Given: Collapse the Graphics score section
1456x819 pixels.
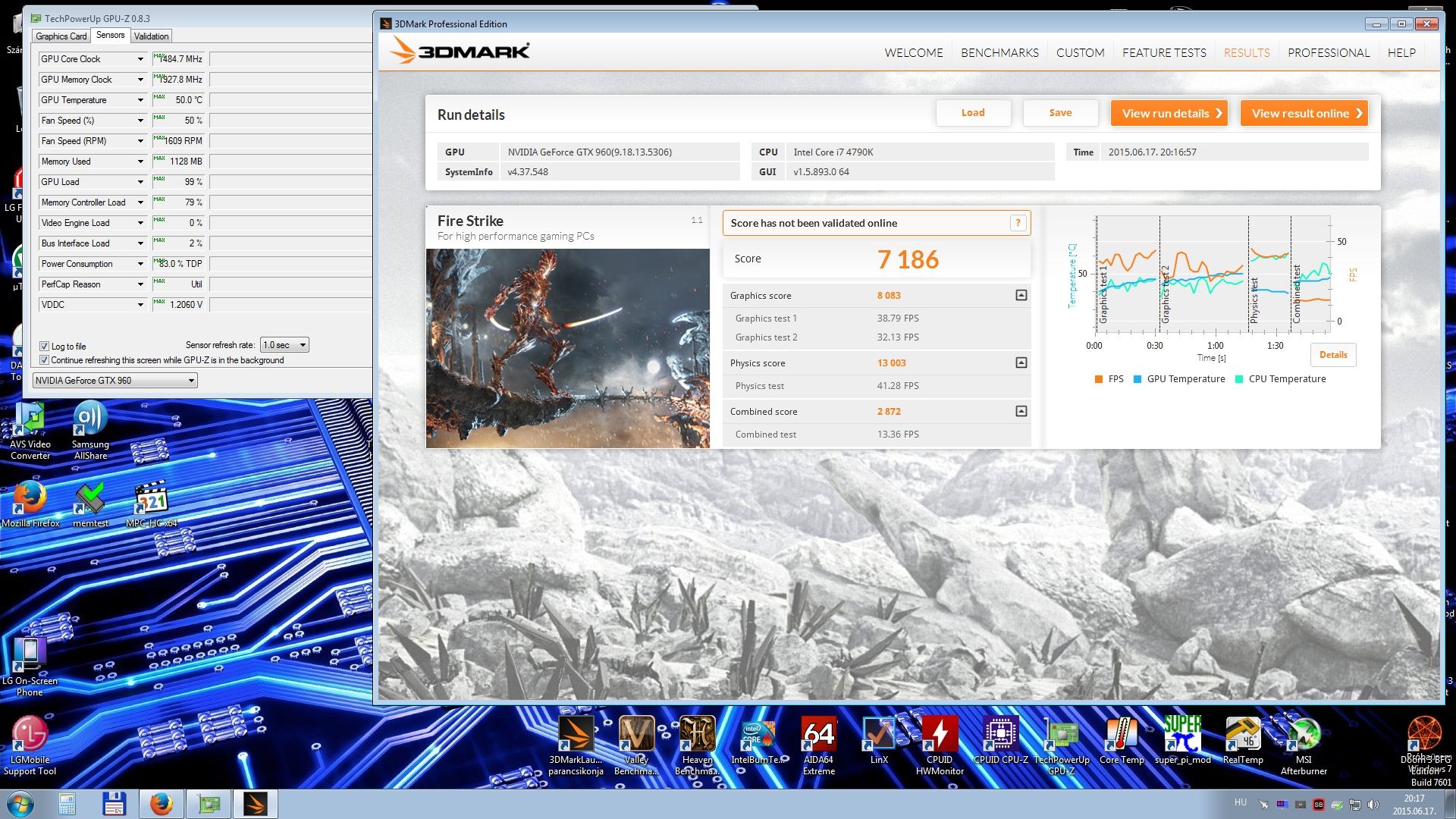Looking at the screenshot, I should [x=1021, y=296].
